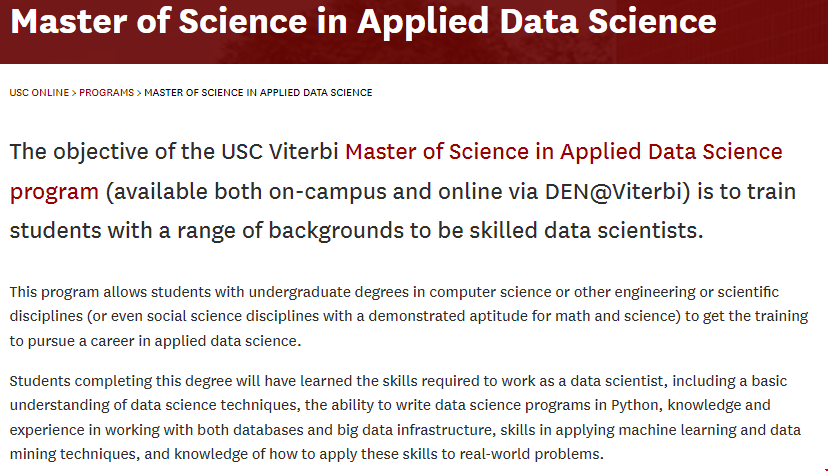Click the breadcrumb separator after PROGRAMS
This screenshot has height=471, width=828.
[139, 93]
